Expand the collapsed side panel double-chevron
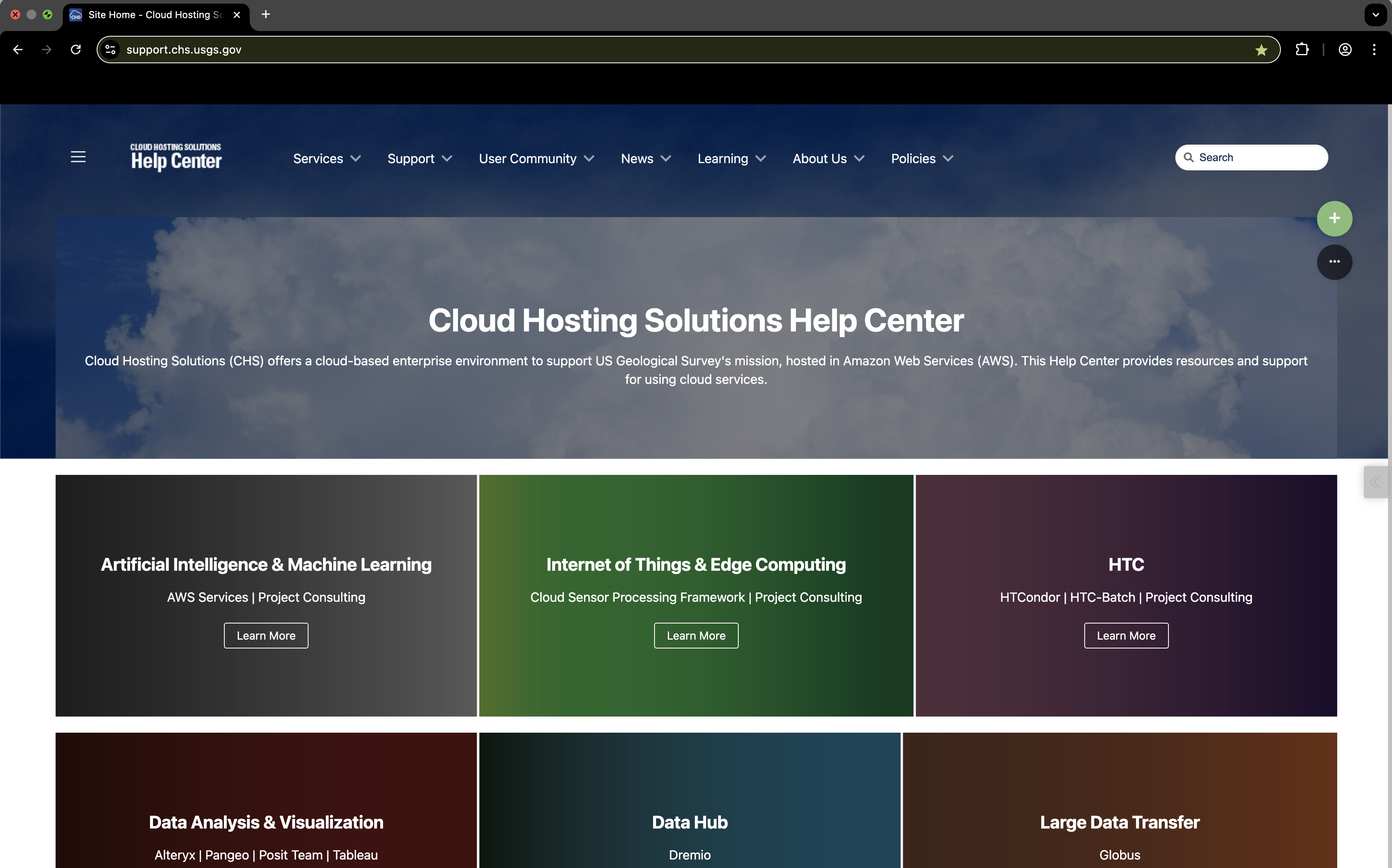Viewport: 1392px width, 868px height. point(1375,482)
